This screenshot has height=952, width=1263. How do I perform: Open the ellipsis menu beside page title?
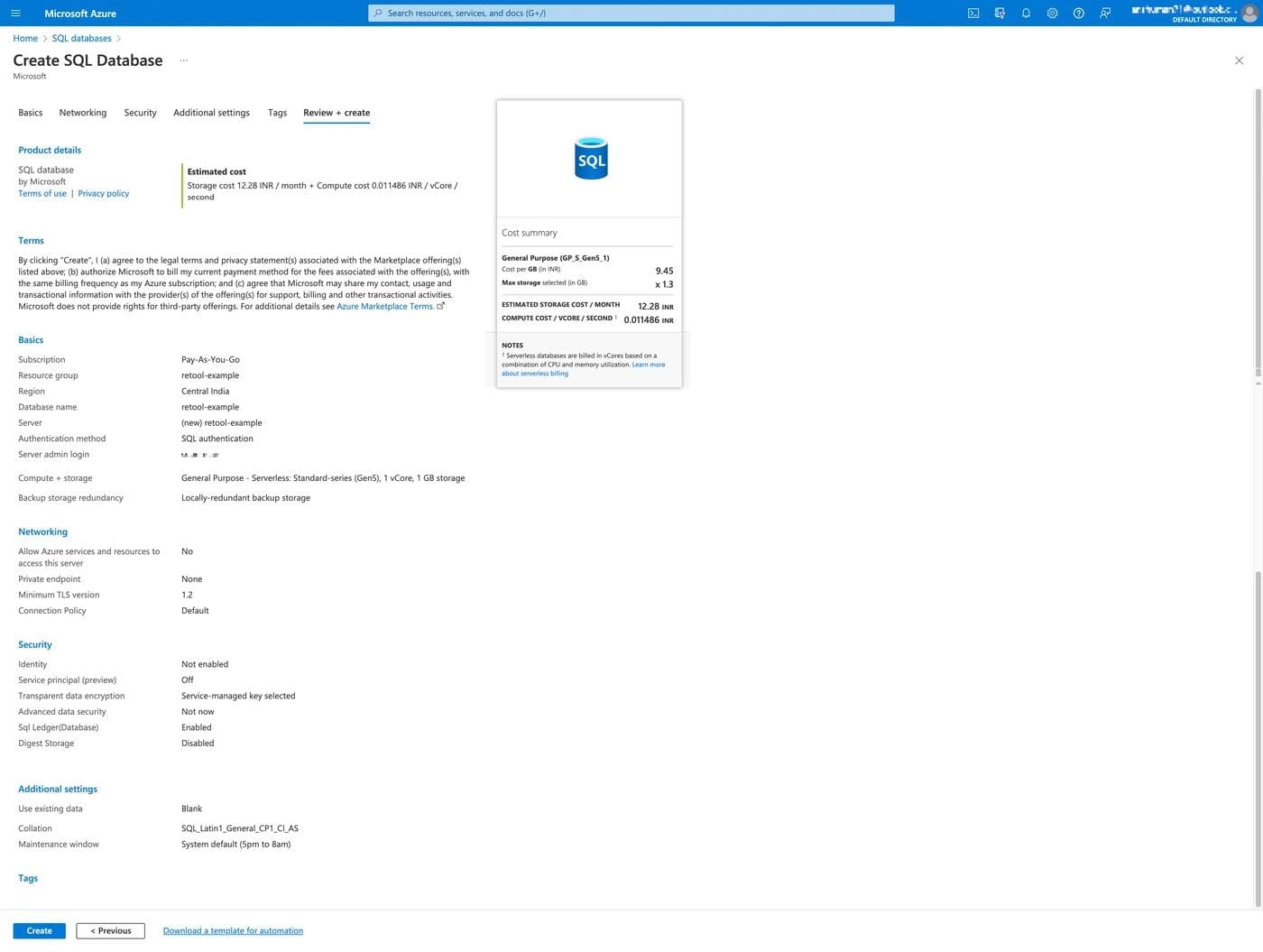(x=184, y=60)
